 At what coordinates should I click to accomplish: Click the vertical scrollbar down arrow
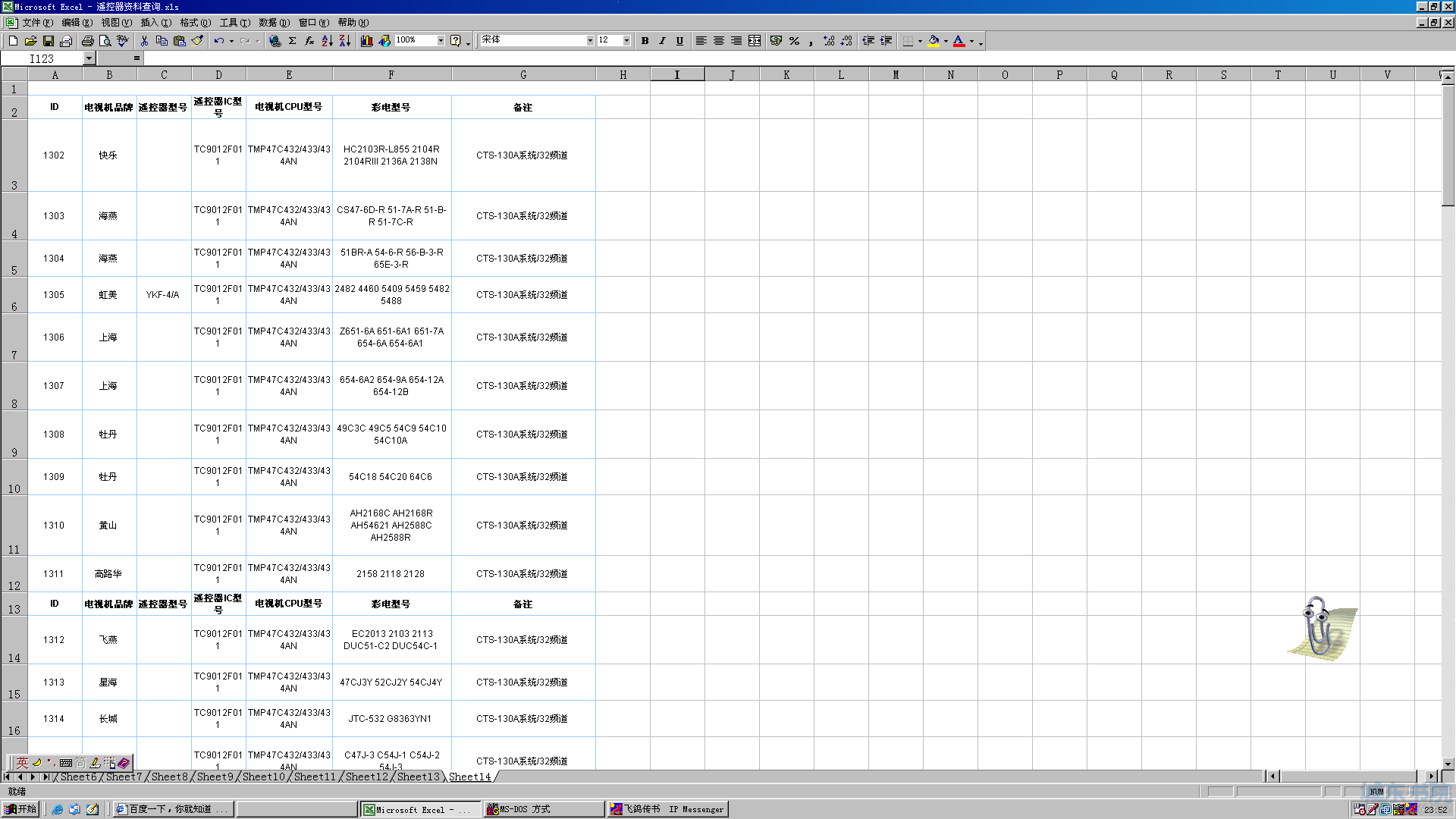(x=1448, y=764)
